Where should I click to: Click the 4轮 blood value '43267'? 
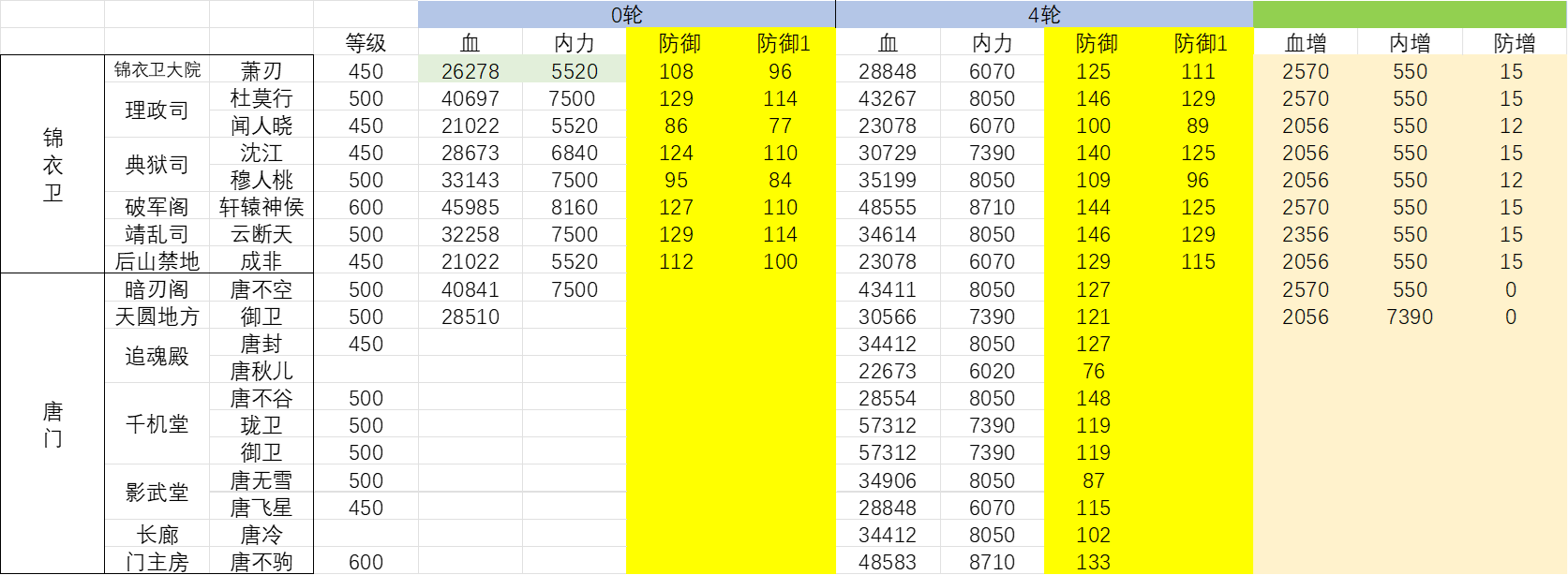click(x=888, y=98)
